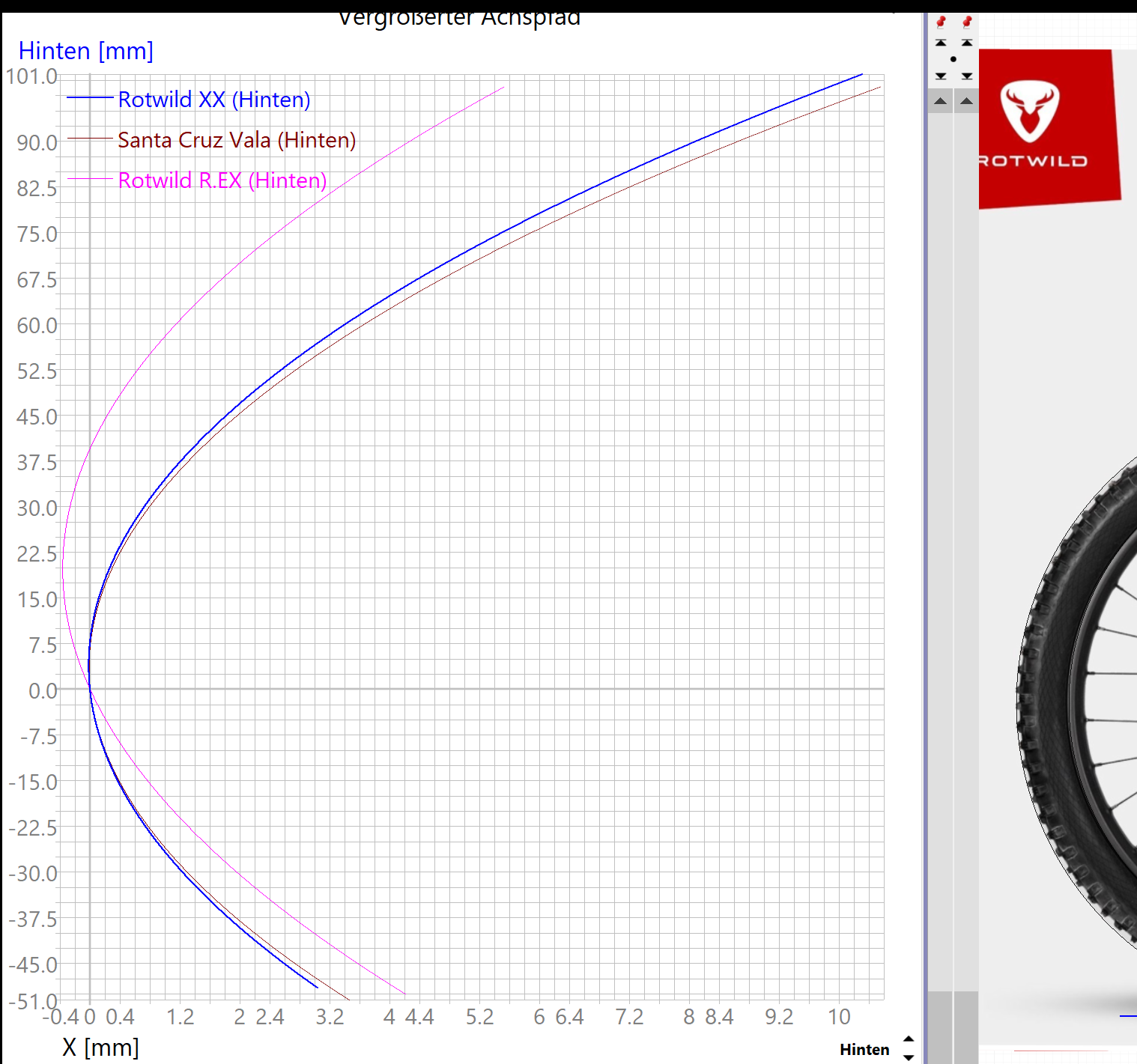The width and height of the screenshot is (1137, 1064).
Task: Click the 45.0 value on the vertical axis
Action: pyautogui.click(x=37, y=416)
